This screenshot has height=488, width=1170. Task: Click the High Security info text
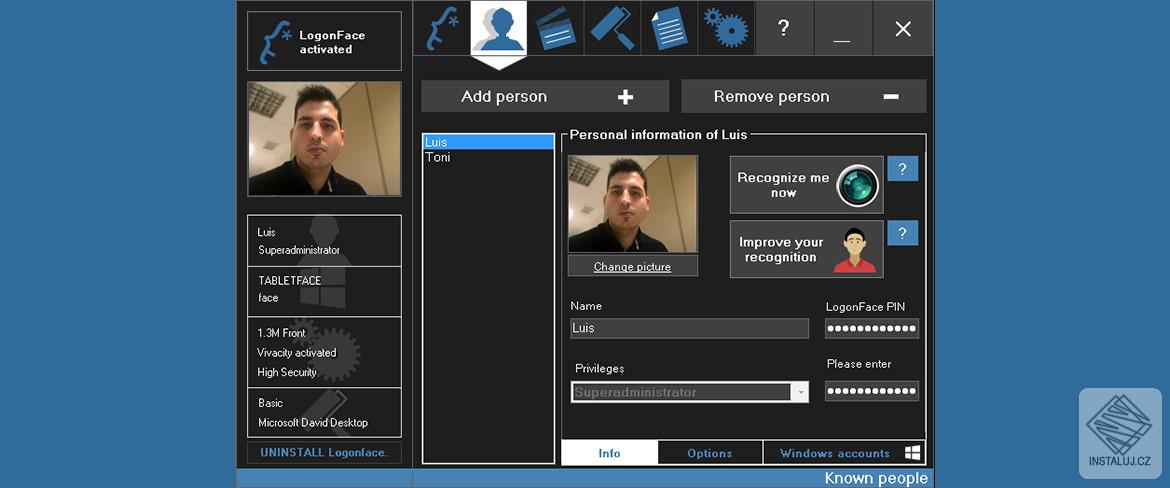287,372
